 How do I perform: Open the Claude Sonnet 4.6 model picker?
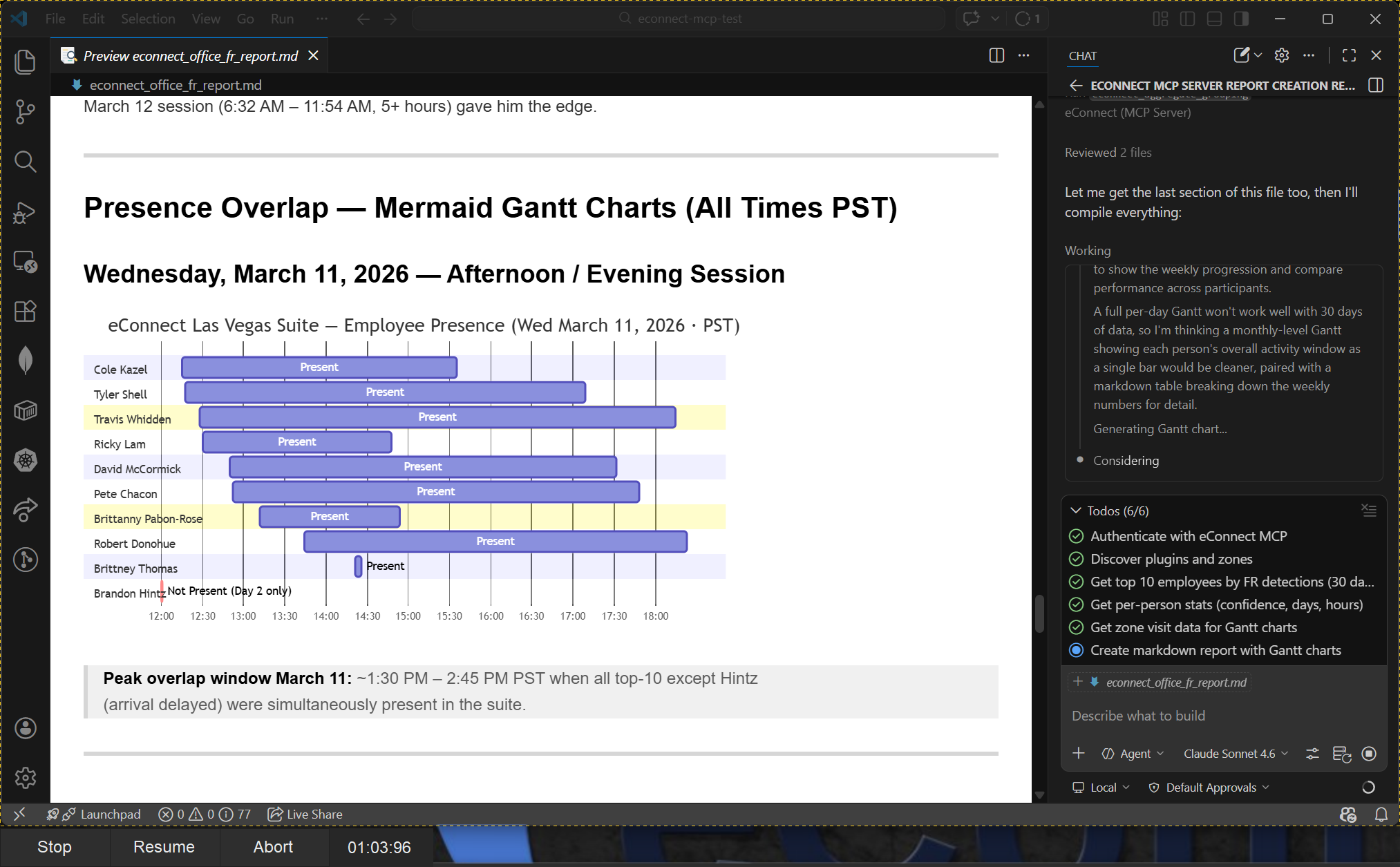tap(1235, 754)
